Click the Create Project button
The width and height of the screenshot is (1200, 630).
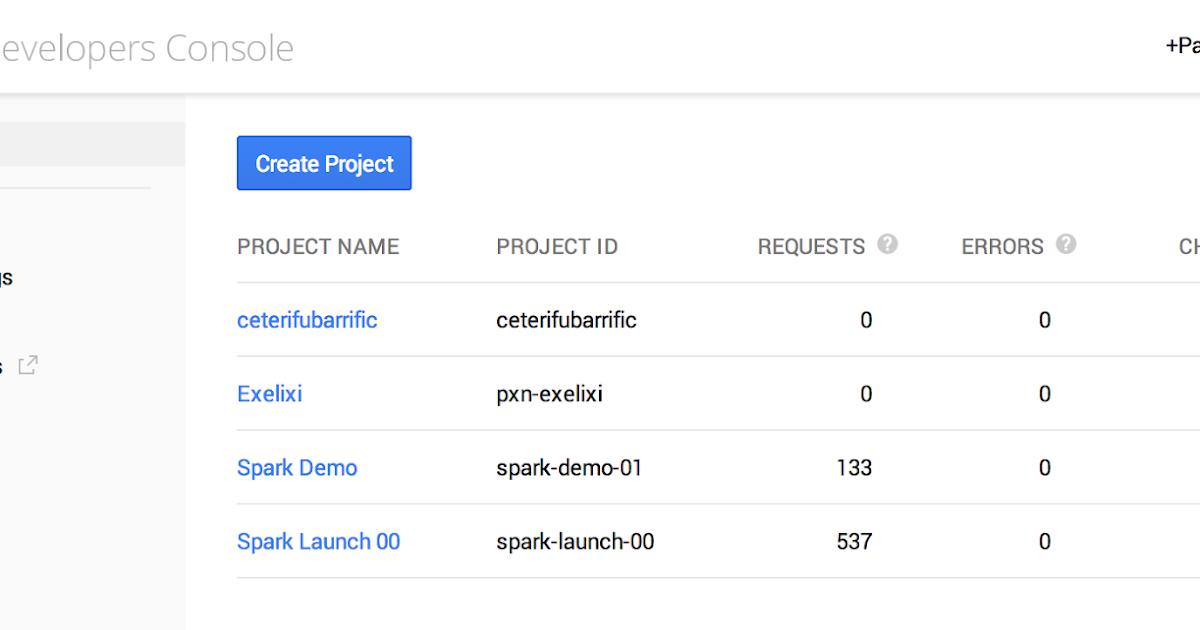click(324, 162)
